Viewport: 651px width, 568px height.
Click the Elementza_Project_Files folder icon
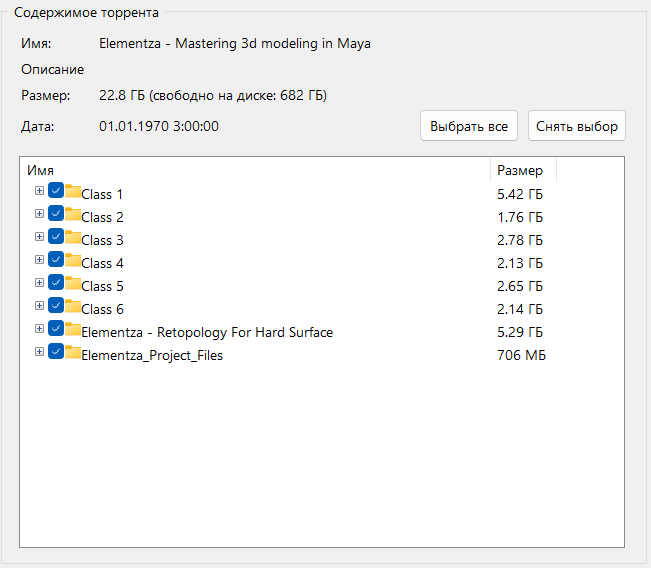tap(73, 353)
